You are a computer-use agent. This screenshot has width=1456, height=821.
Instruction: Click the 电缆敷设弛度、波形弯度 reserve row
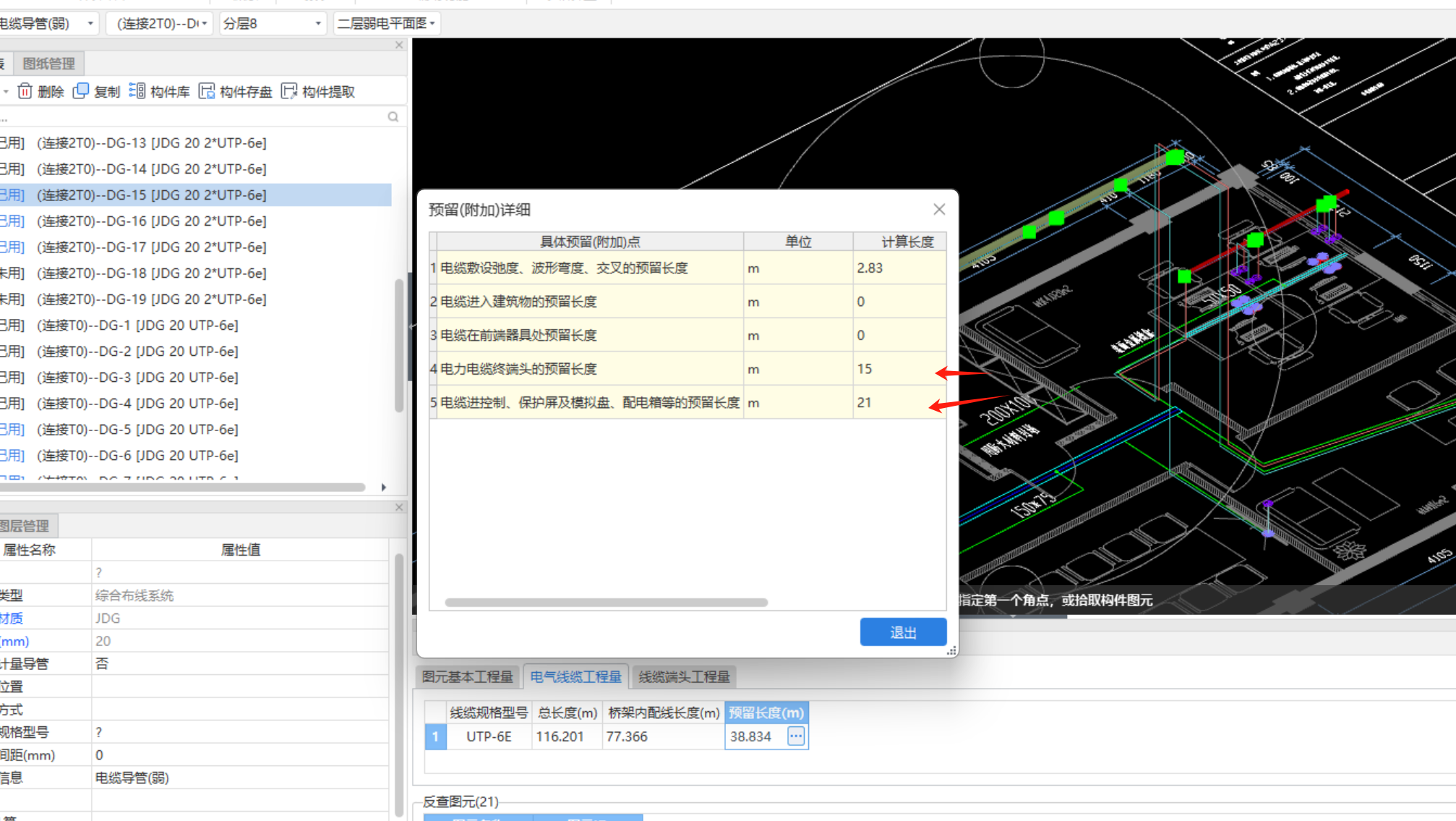coord(688,268)
